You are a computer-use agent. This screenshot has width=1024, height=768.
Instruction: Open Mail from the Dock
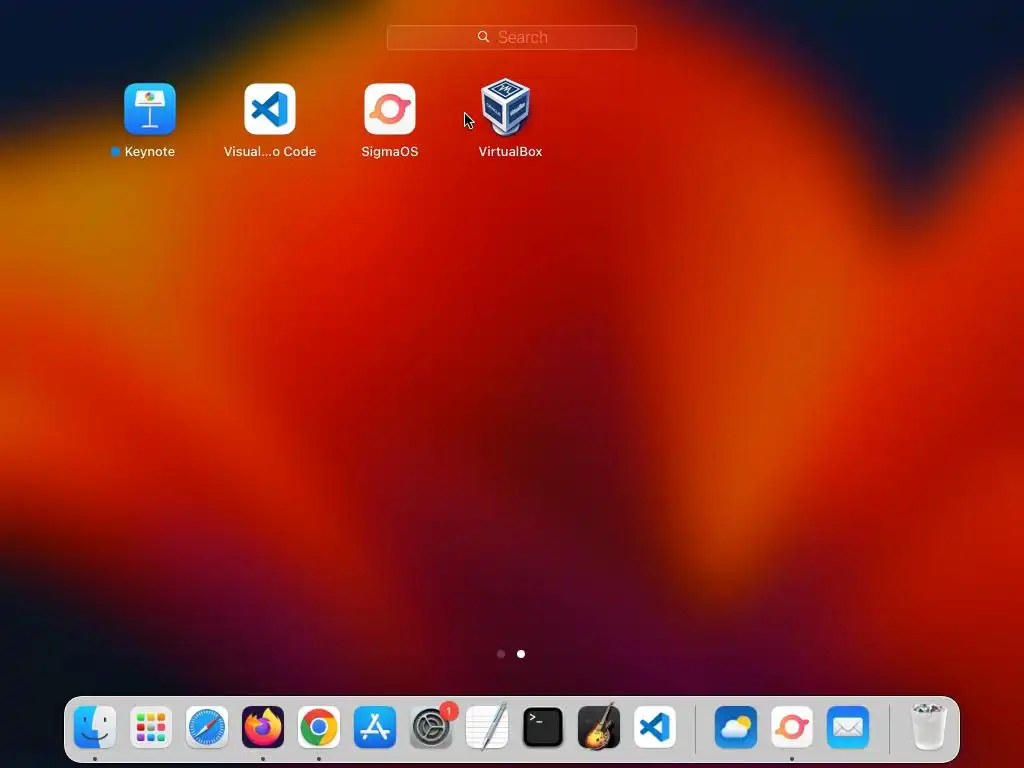pyautogui.click(x=848, y=727)
